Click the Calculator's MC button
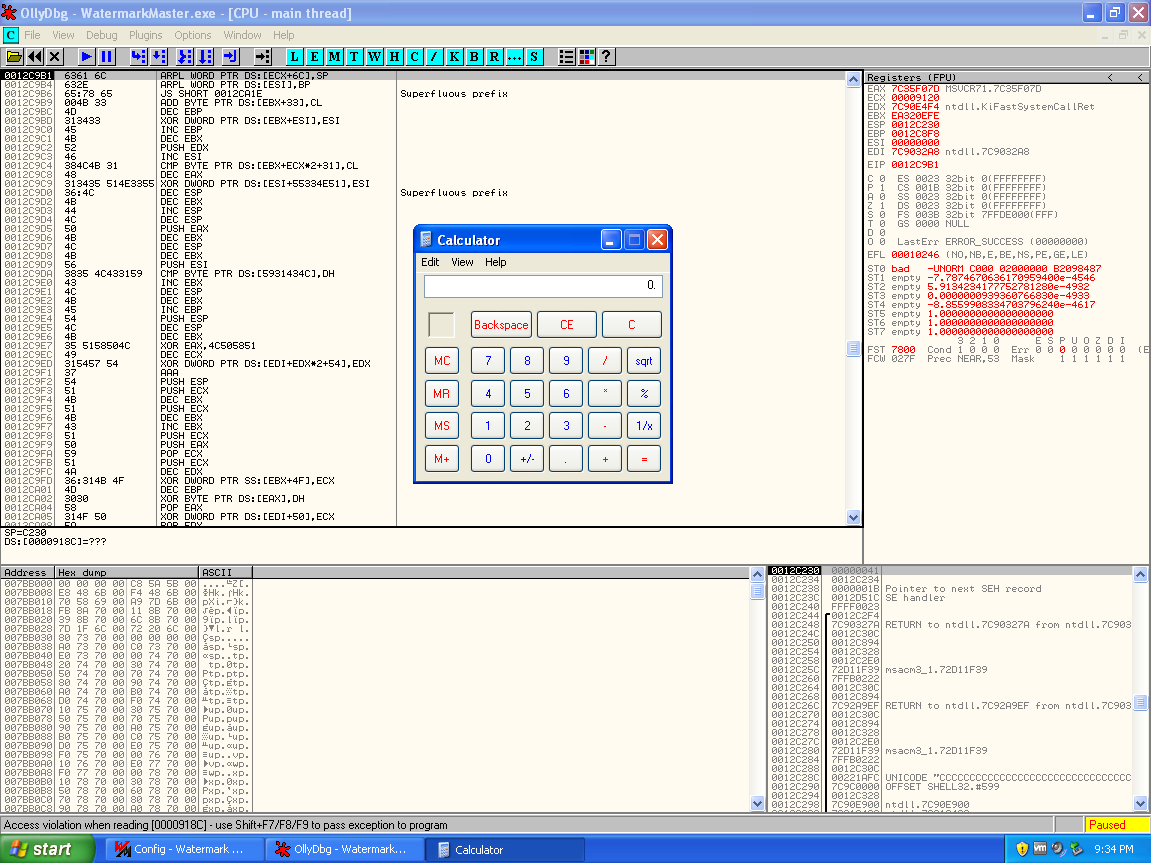The width and height of the screenshot is (1151, 863). tap(442, 360)
